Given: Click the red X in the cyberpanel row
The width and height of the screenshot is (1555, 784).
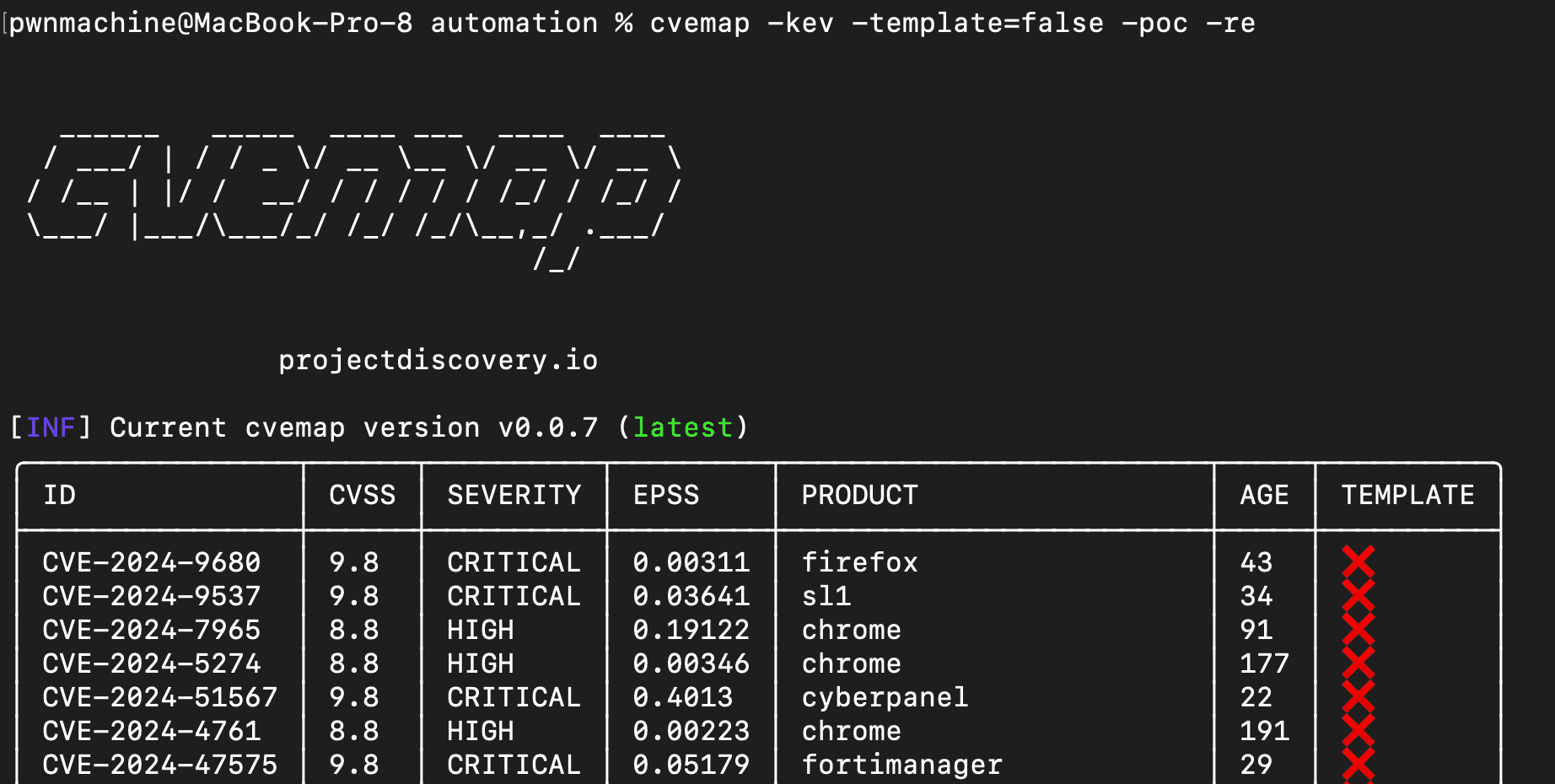Looking at the screenshot, I should coord(1358,697).
